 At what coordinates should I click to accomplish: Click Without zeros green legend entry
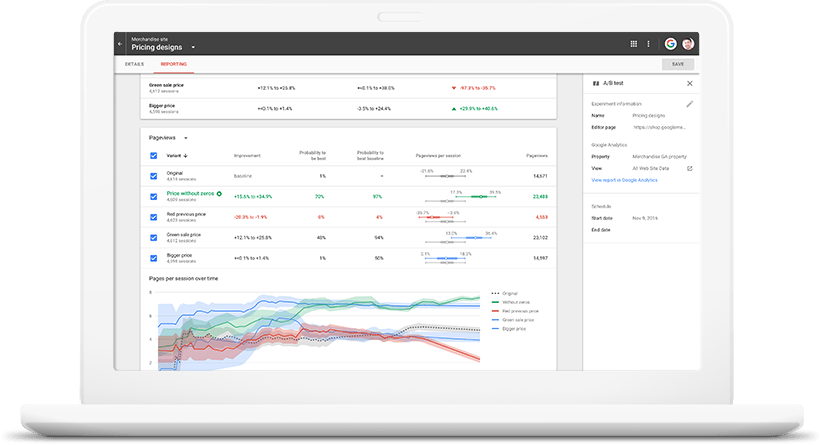[518, 300]
